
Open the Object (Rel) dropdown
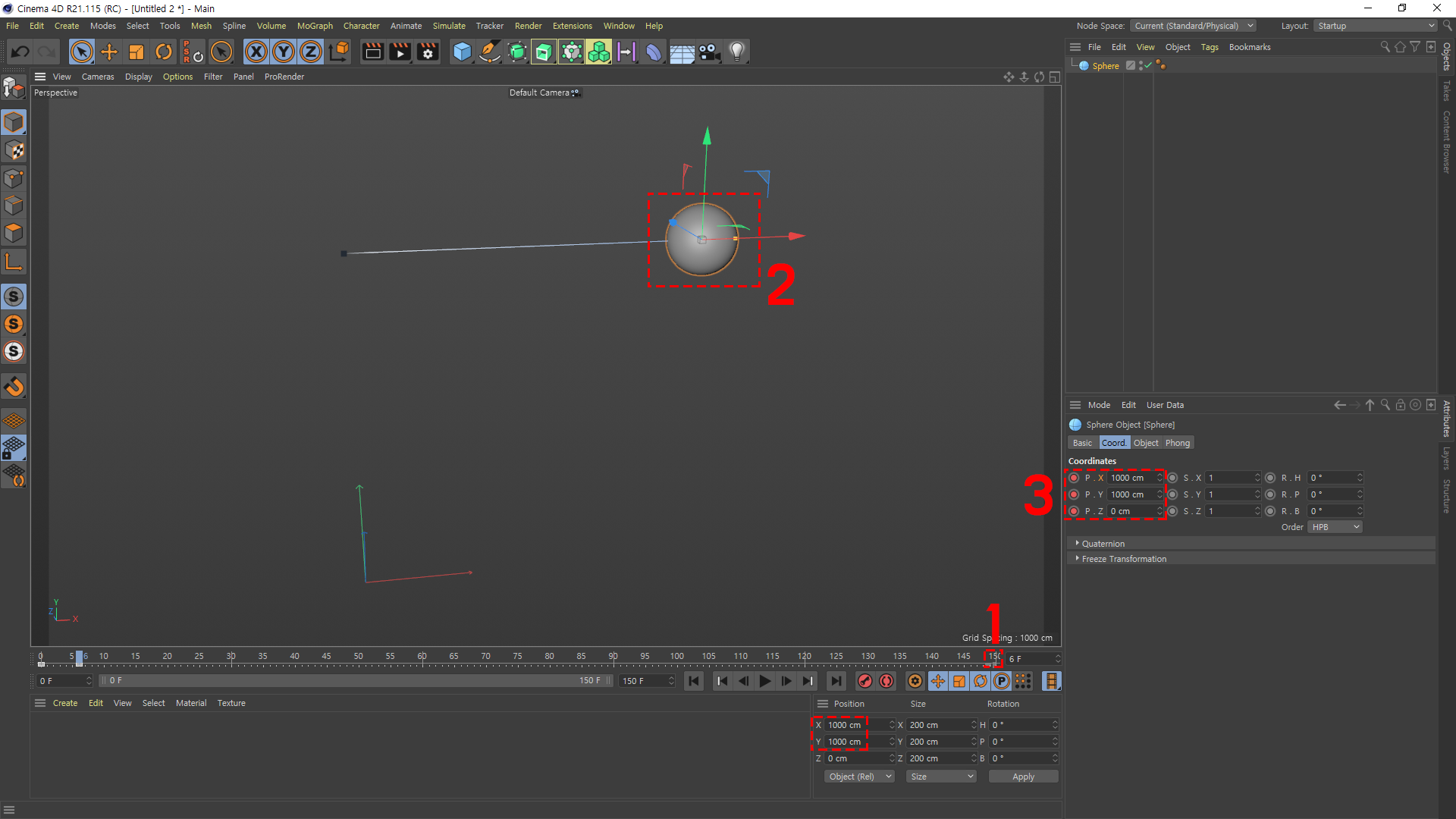click(859, 777)
